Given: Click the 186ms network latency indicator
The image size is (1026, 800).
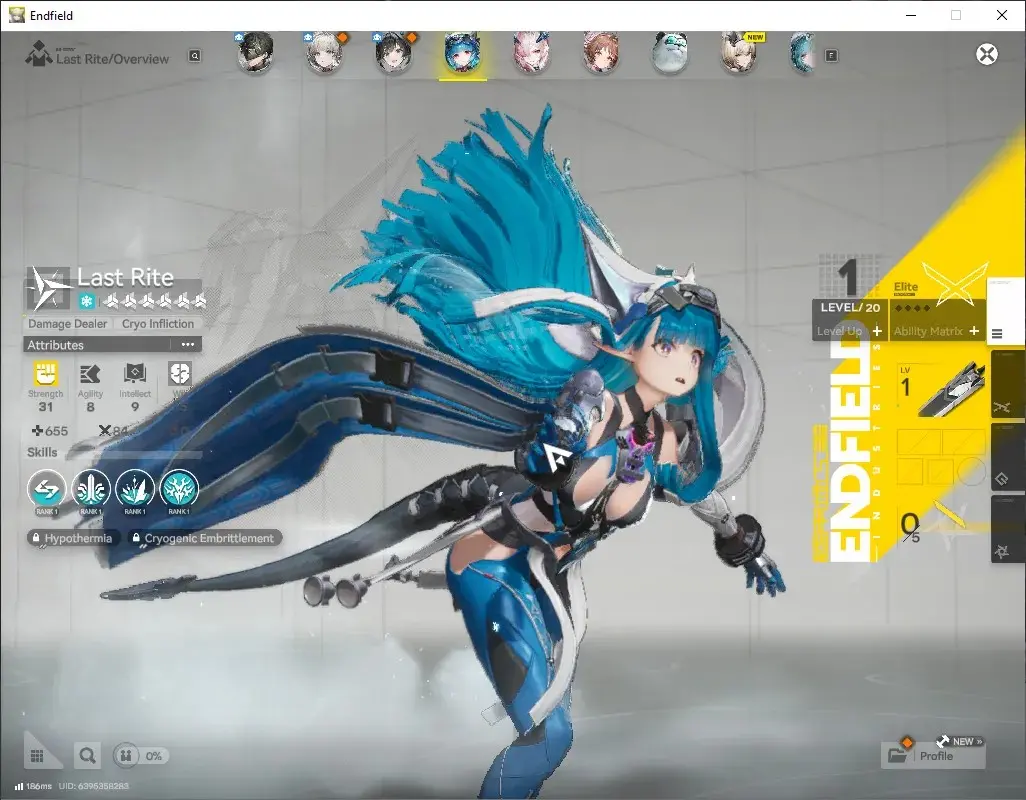Looking at the screenshot, I should pos(33,786).
